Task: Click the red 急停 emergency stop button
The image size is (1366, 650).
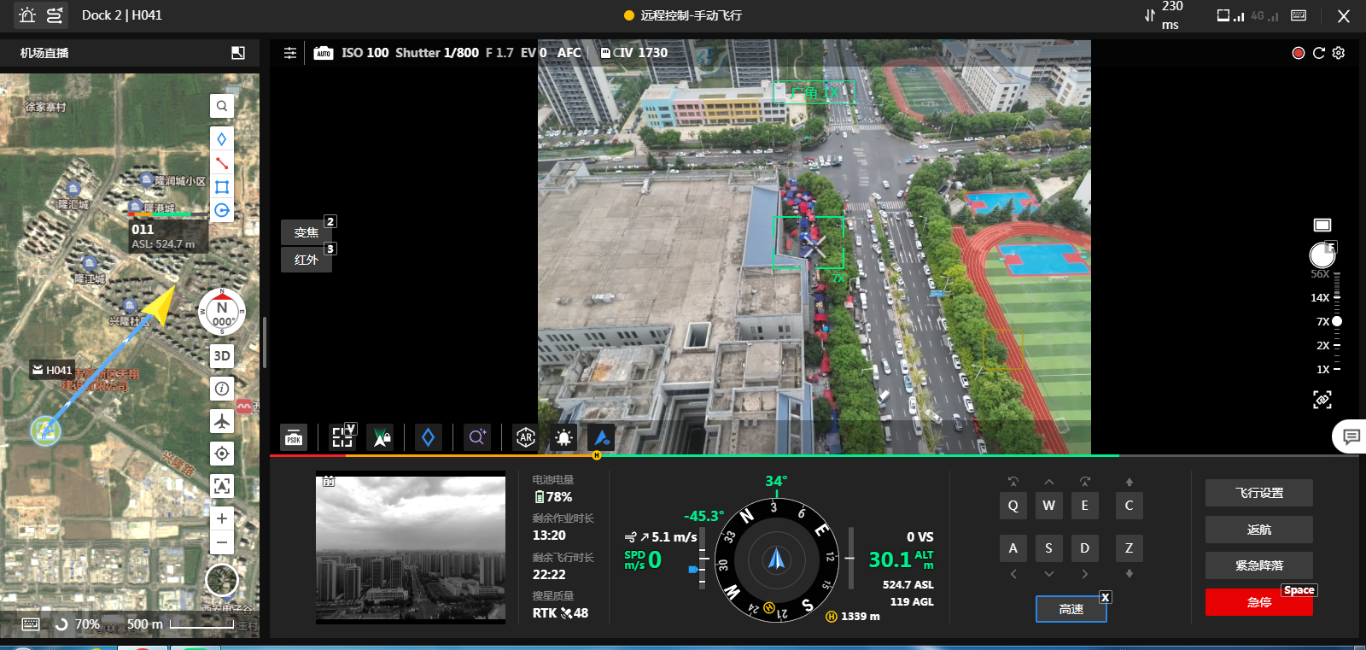Action: point(1258,602)
